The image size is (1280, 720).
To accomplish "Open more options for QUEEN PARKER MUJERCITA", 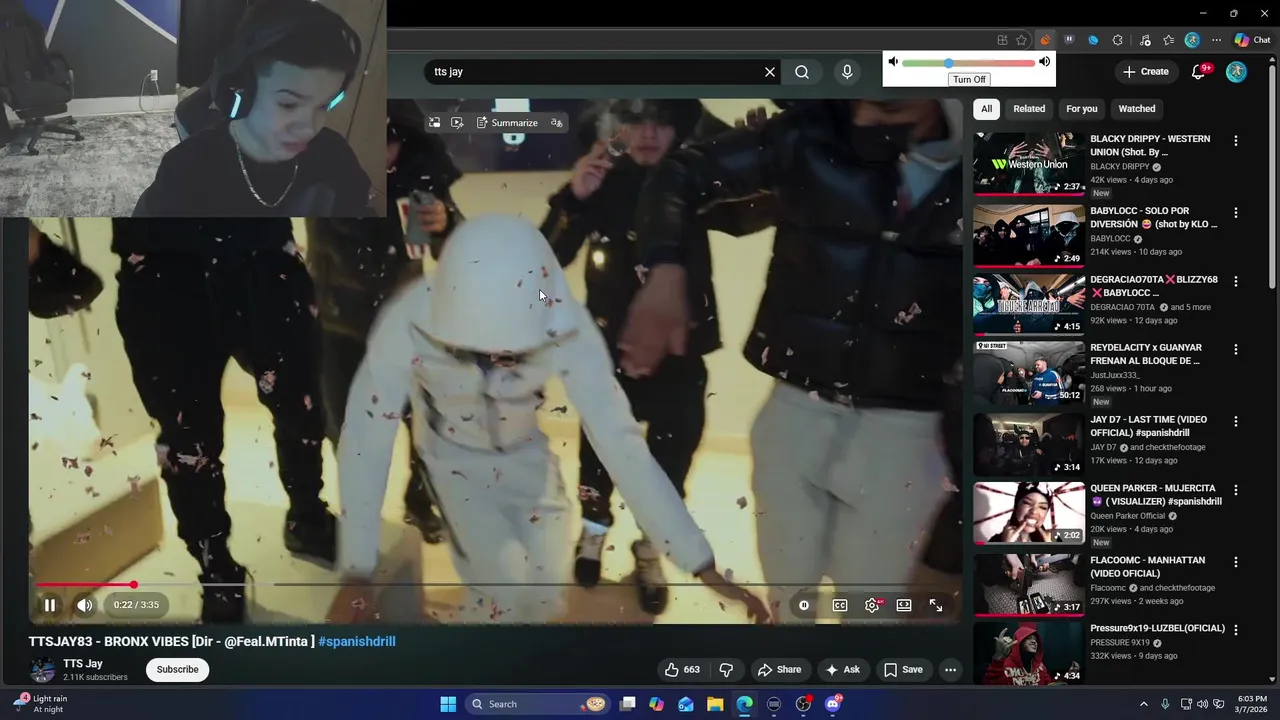I will pyautogui.click(x=1236, y=490).
